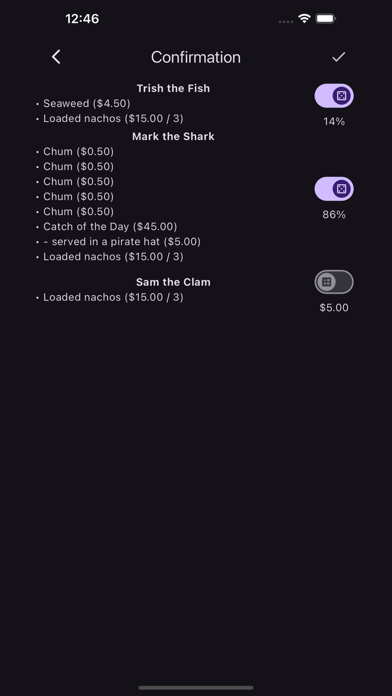Tap the 14% share label
The image size is (392, 696).
pos(334,121)
